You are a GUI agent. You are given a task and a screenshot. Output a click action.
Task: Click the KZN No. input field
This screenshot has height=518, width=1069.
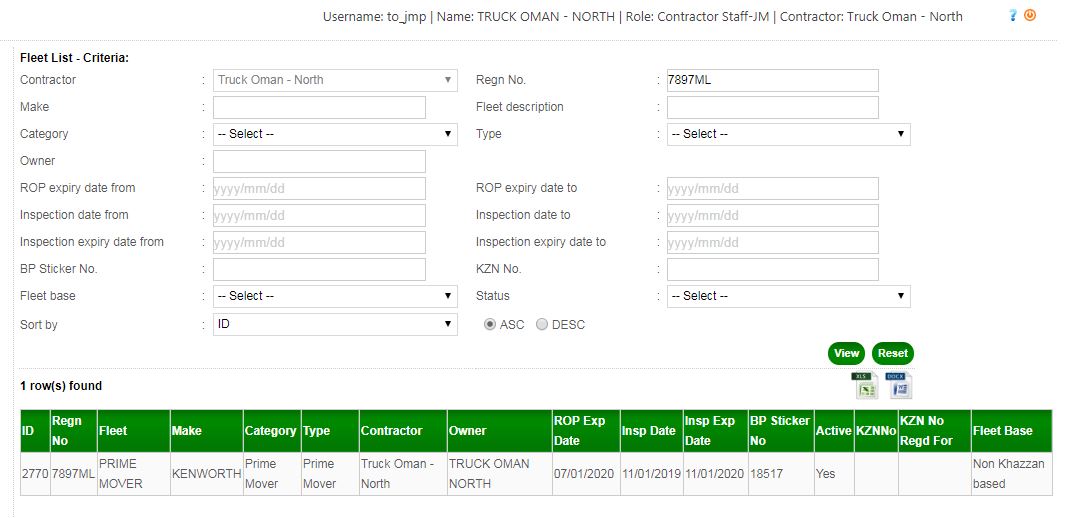(x=772, y=269)
